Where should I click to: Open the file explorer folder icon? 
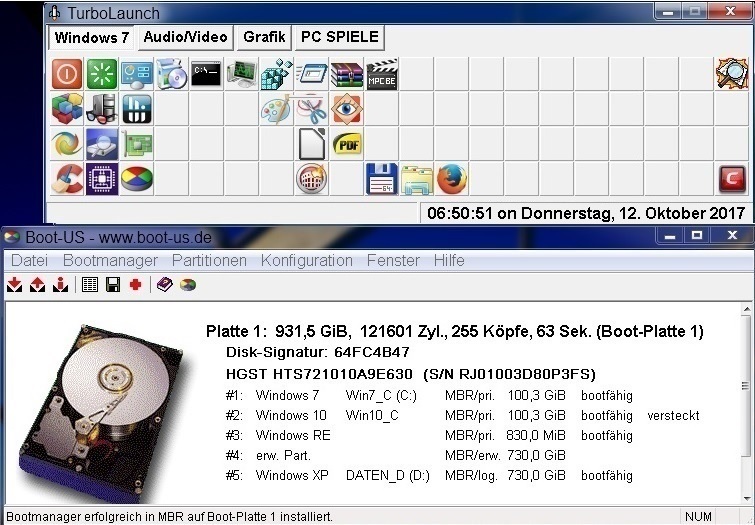(417, 179)
